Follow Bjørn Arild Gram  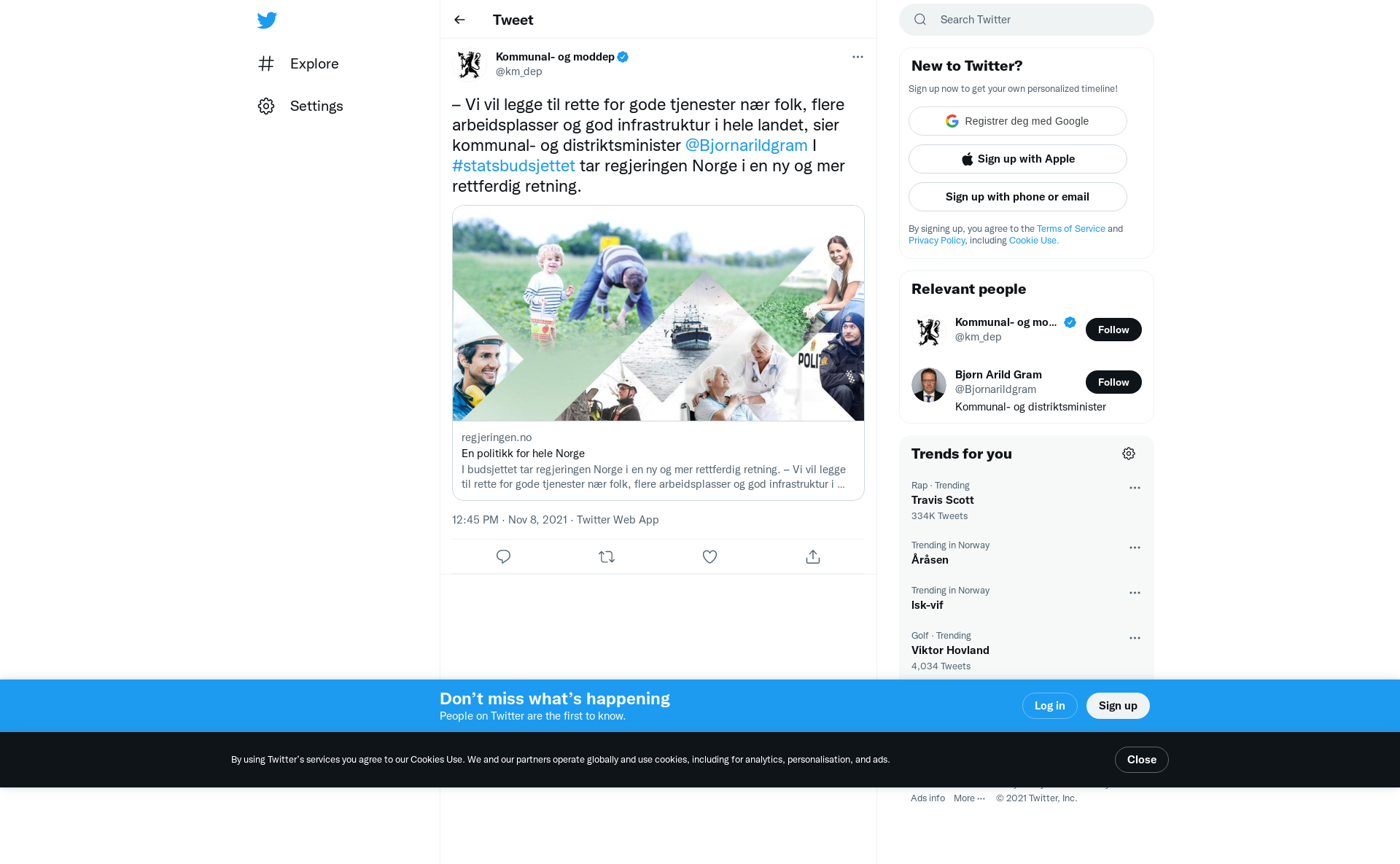(x=1113, y=382)
